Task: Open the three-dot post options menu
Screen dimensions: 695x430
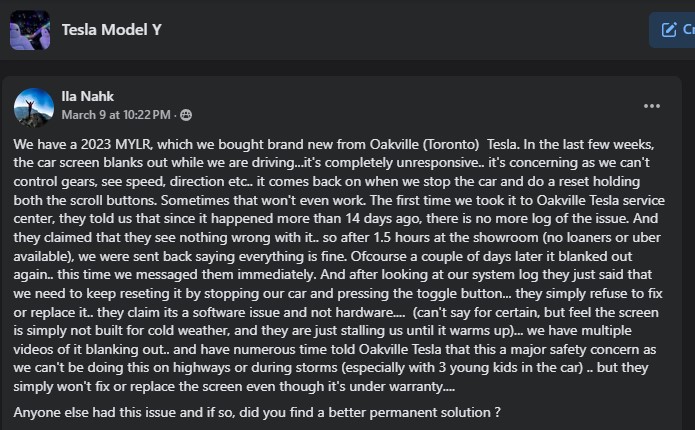Action: pos(652,106)
